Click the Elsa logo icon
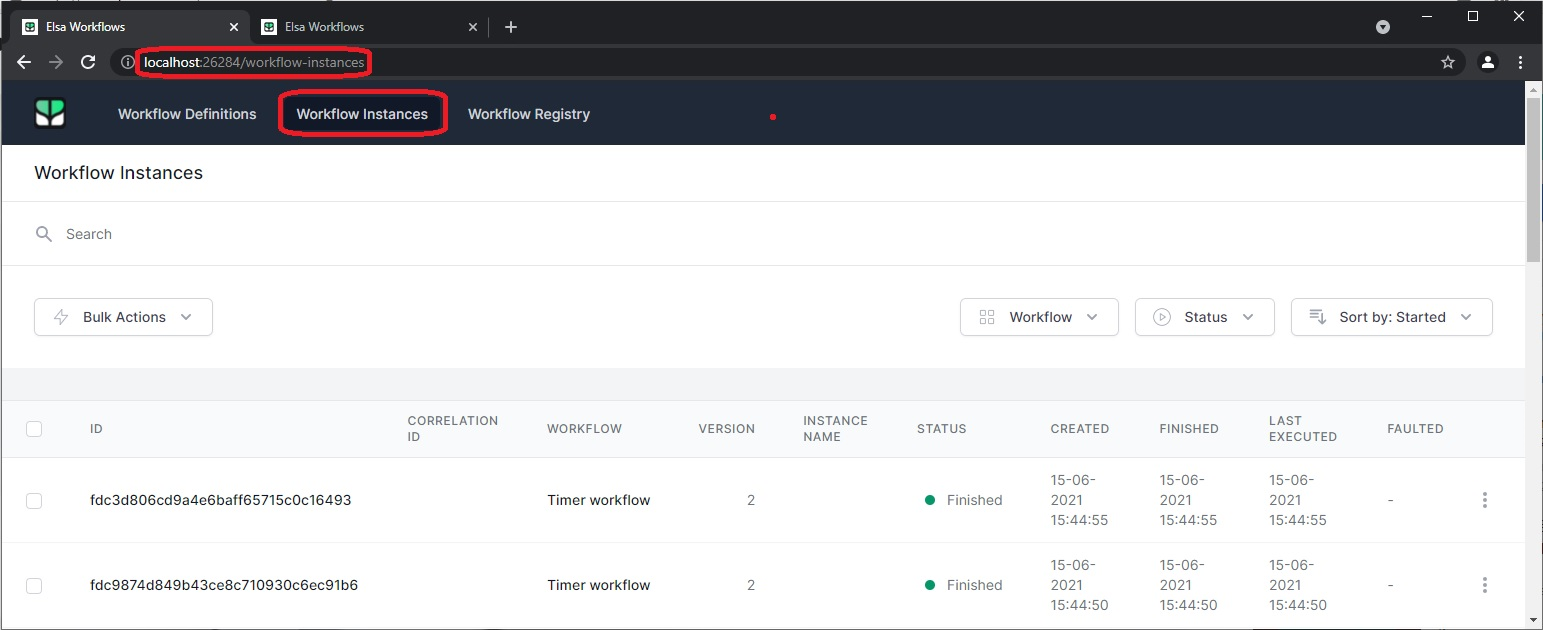The image size is (1543, 630). click(x=48, y=113)
